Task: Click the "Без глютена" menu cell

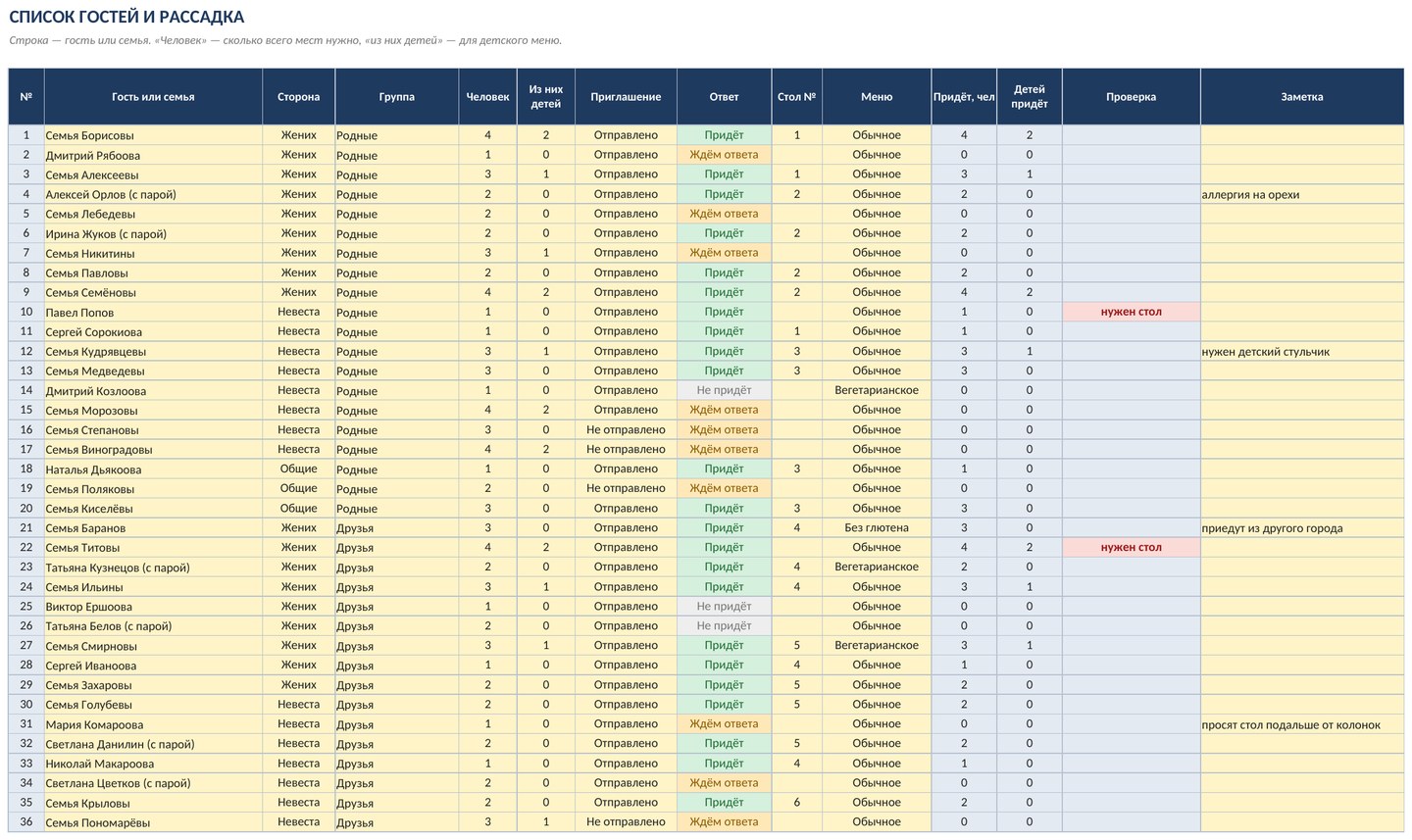Action: (877, 527)
